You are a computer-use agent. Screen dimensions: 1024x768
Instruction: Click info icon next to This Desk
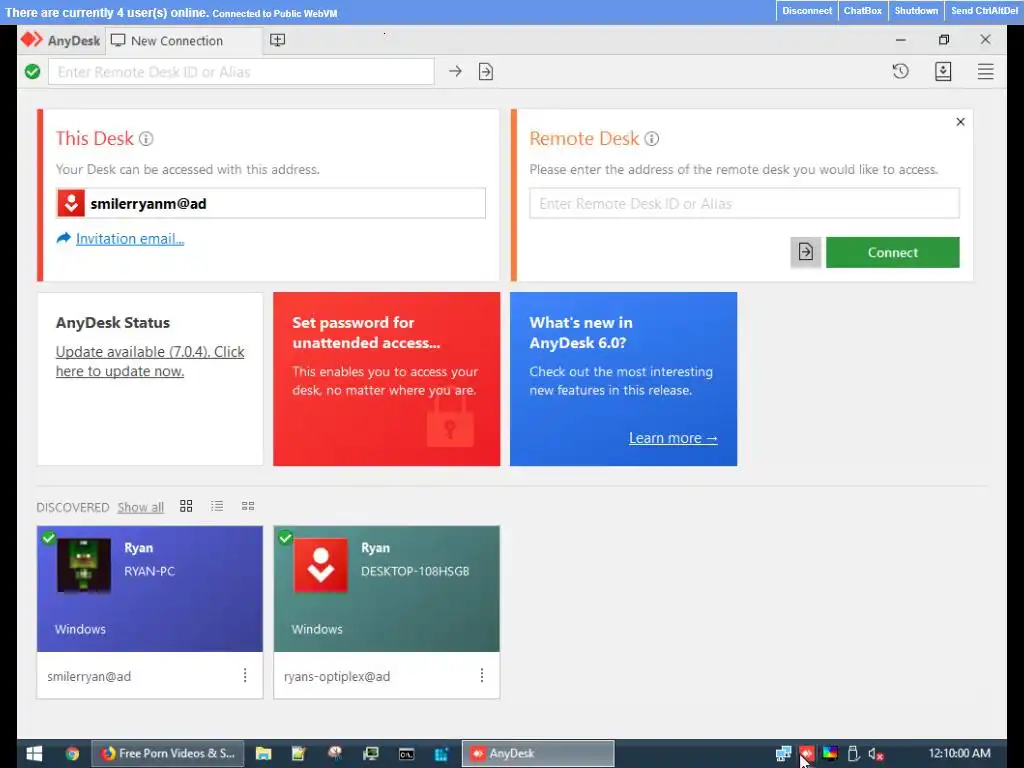tap(146, 138)
